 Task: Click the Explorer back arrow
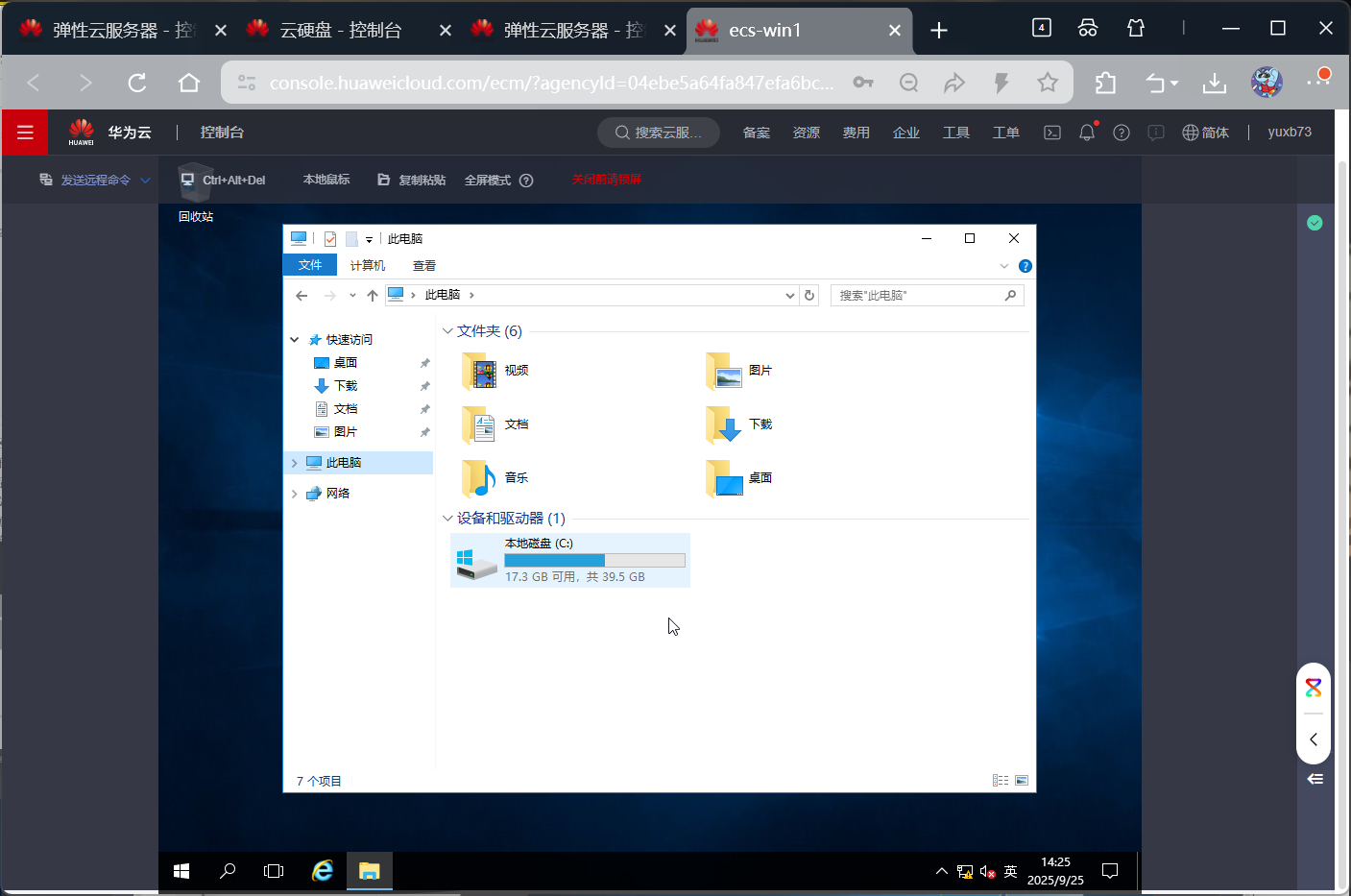(302, 296)
